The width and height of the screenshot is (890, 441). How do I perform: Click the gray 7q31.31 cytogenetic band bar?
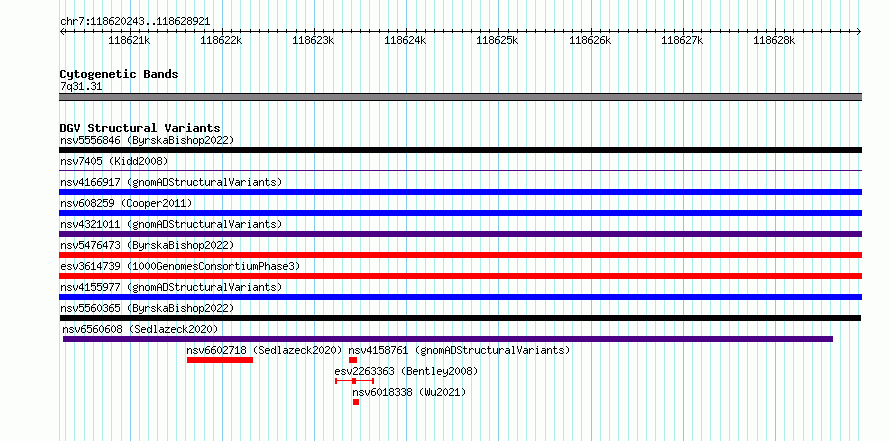tap(460, 96)
